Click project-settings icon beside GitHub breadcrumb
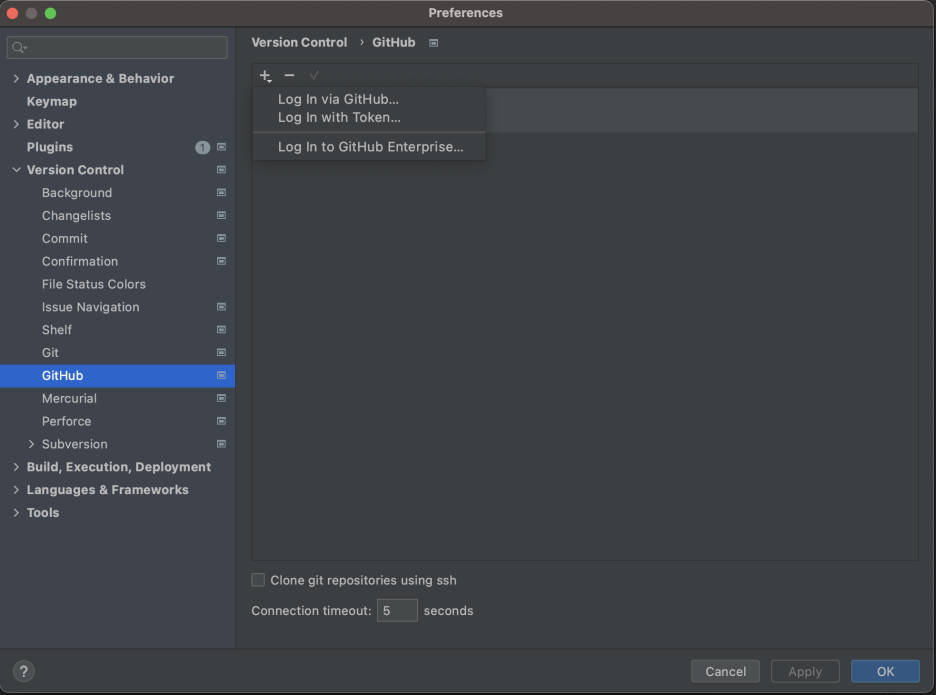The image size is (936, 695). pos(434,43)
